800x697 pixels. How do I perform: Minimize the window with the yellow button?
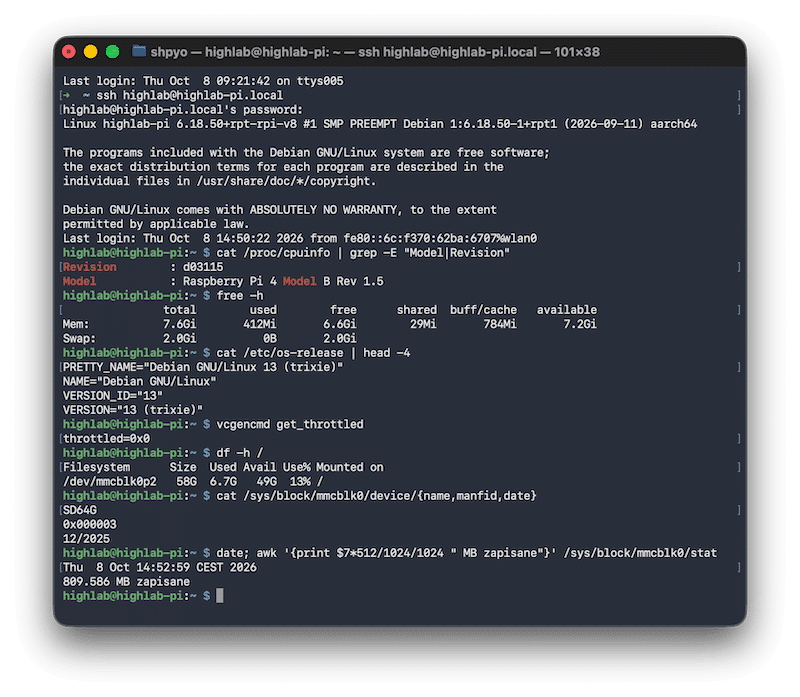91,52
